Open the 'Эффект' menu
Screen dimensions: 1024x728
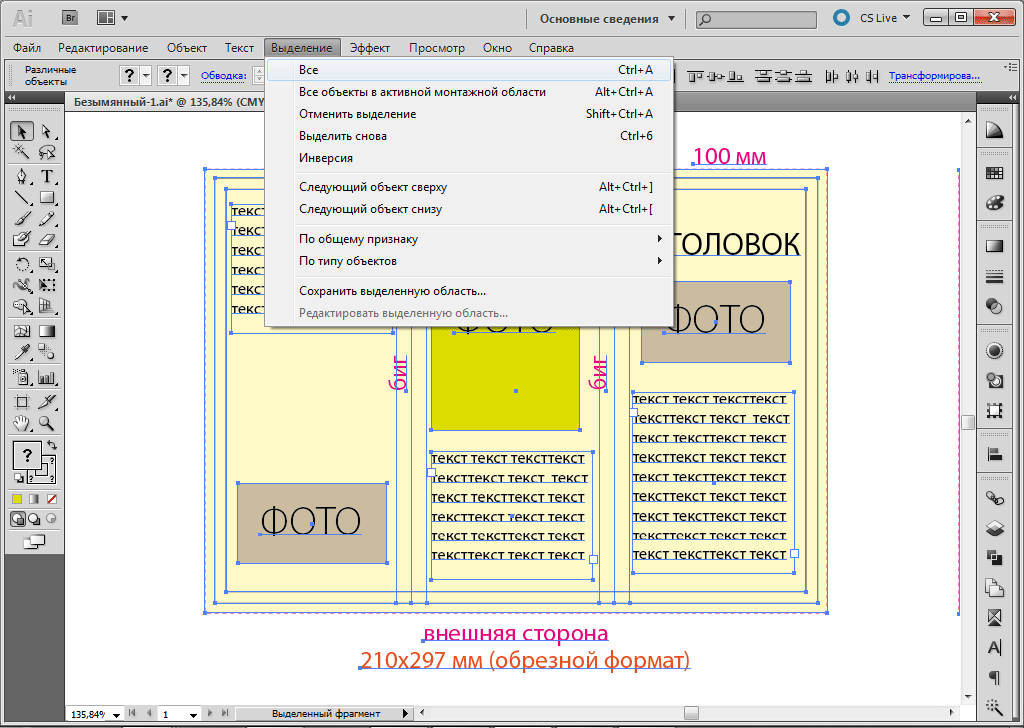coord(369,48)
